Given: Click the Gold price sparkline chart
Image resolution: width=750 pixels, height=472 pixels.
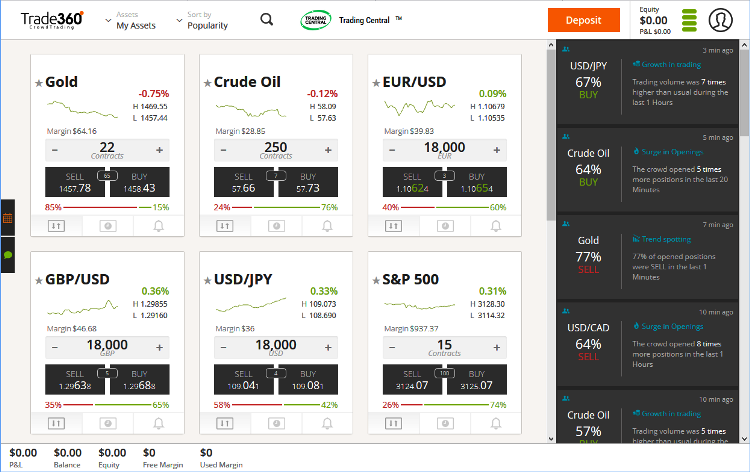Looking at the screenshot, I should (x=82, y=109).
